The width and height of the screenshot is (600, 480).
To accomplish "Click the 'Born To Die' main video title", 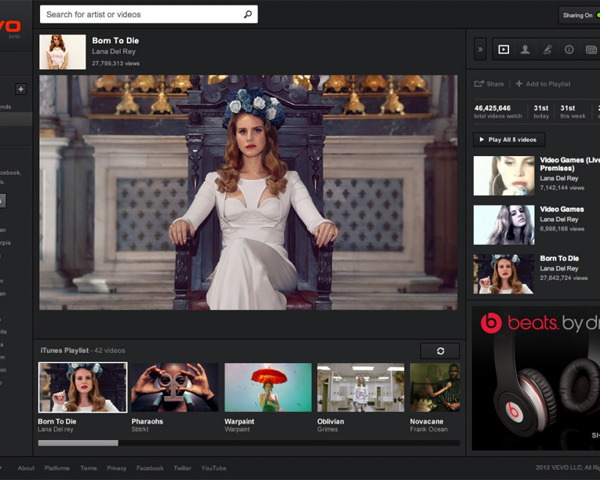I will [x=116, y=41].
